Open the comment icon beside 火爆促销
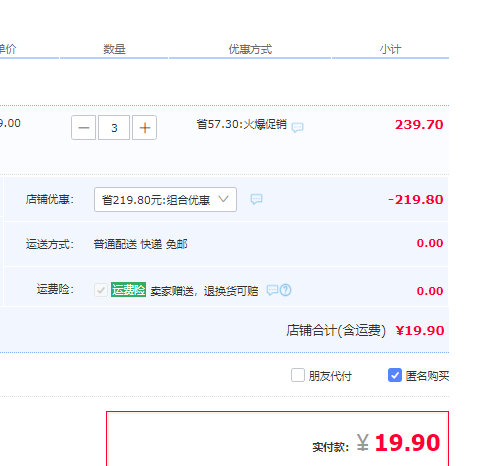 click(x=297, y=127)
